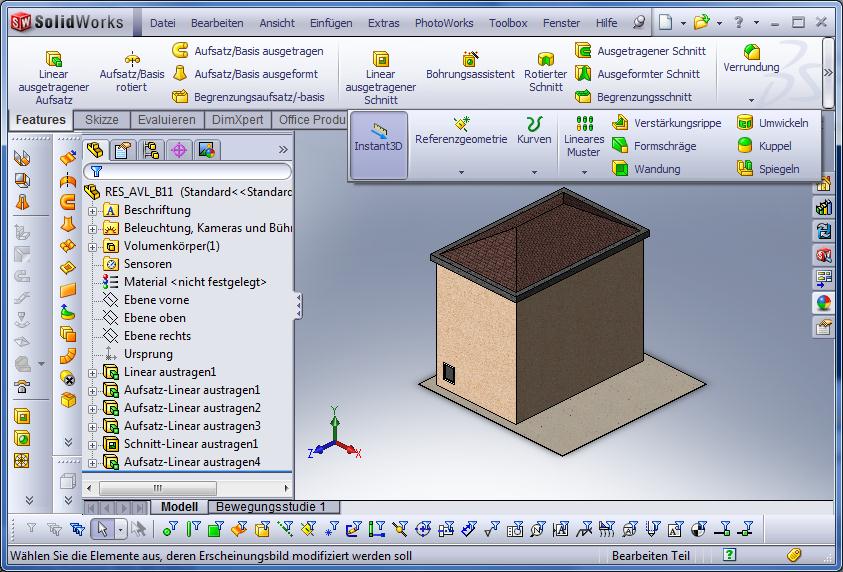Click the Verstärkungsrippe feature icon
Viewport: 843px width, 572px height.
(x=620, y=123)
